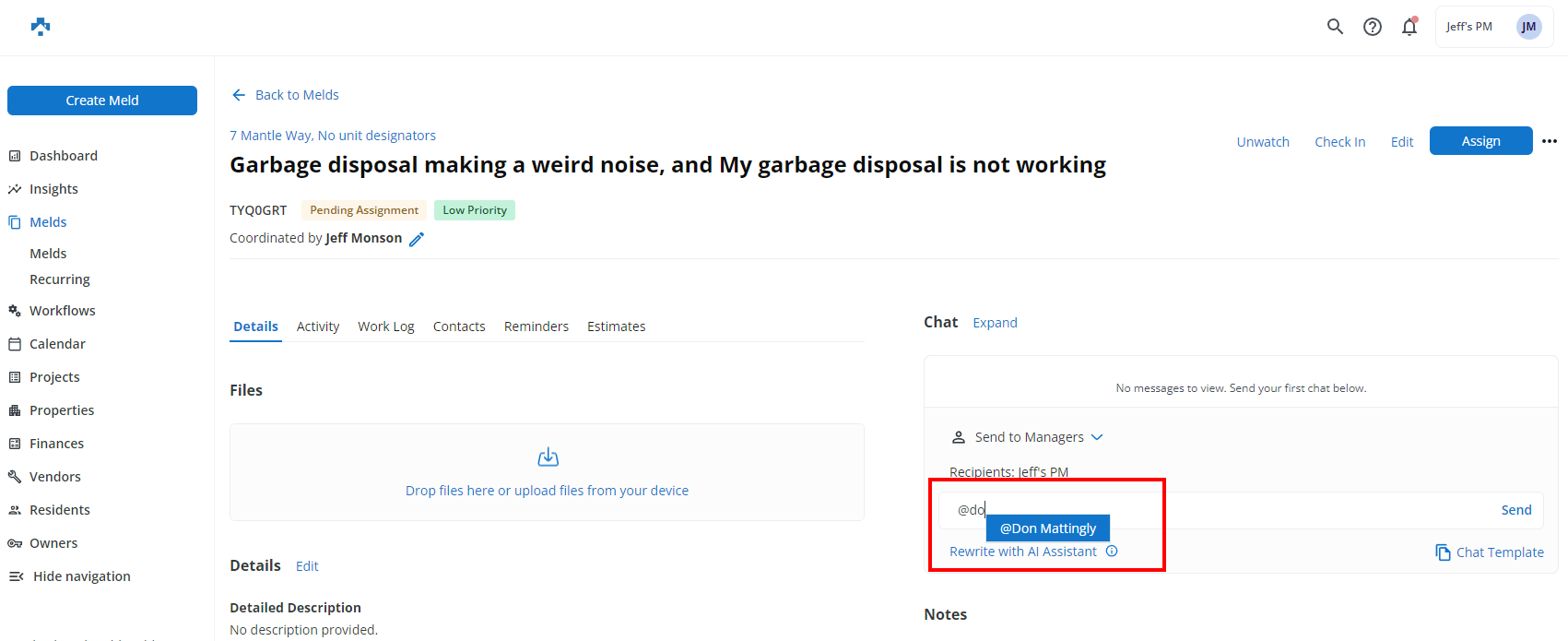The height and width of the screenshot is (641, 1568).
Task: Click the search magnifier icon
Action: click(1335, 27)
